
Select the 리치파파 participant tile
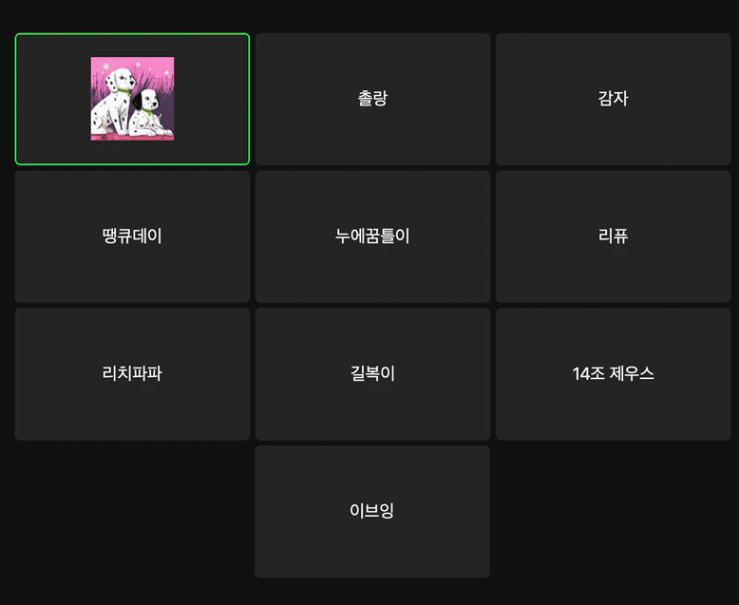pos(132,374)
